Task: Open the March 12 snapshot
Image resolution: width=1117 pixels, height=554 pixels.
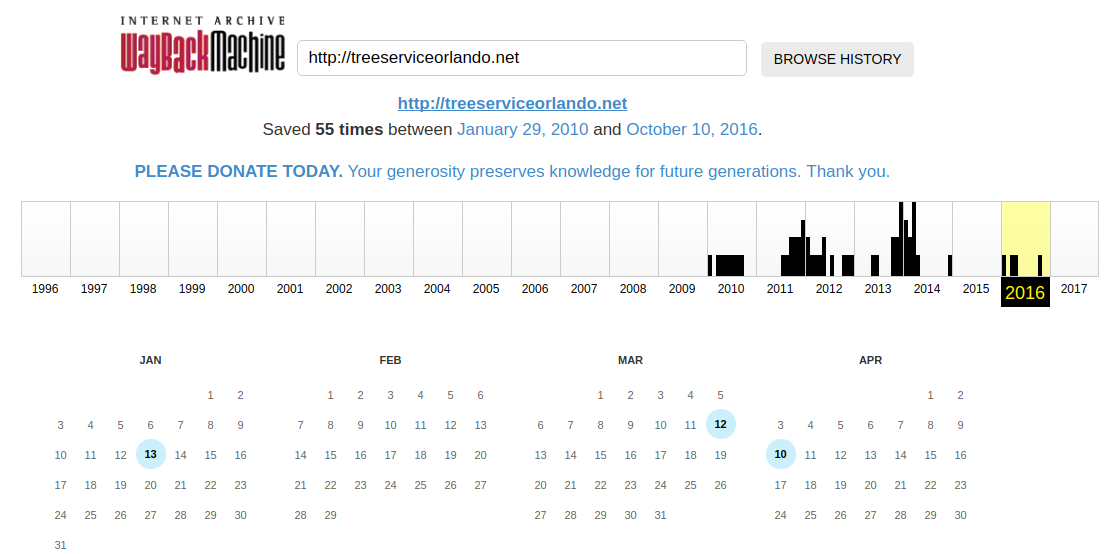Action: point(720,424)
